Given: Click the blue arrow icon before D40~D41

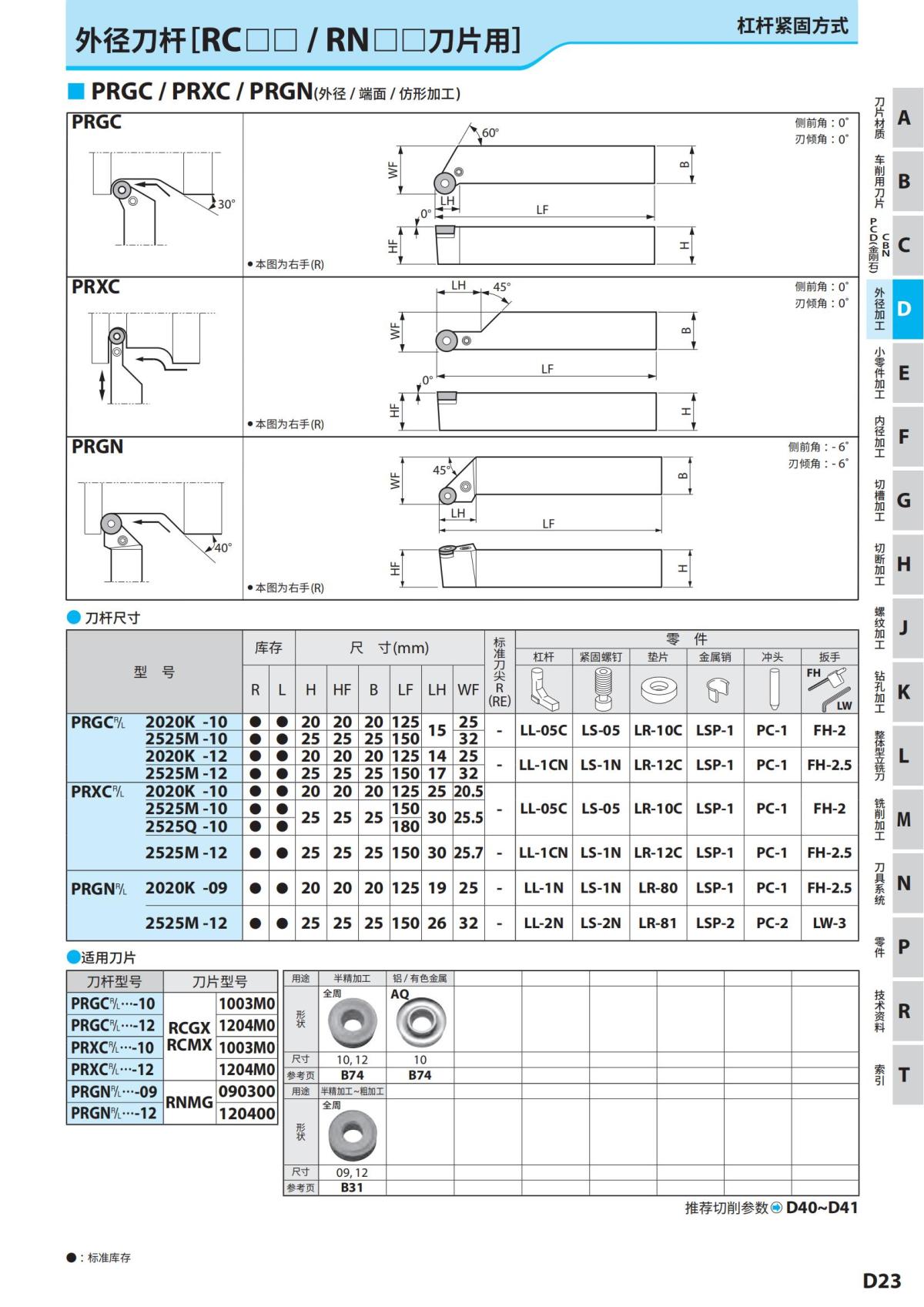Looking at the screenshot, I should [776, 1208].
